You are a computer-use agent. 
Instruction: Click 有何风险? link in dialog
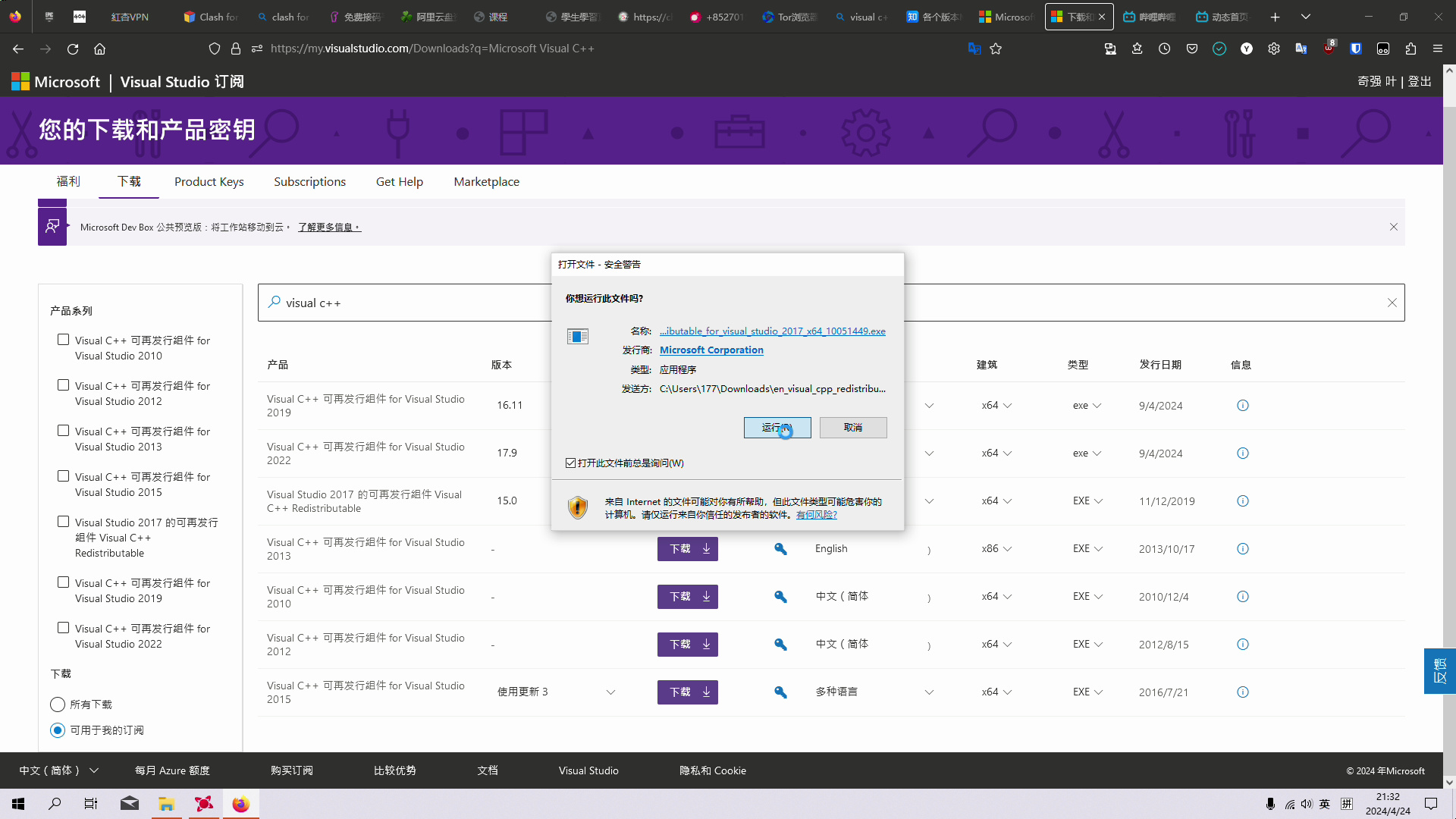[817, 515]
